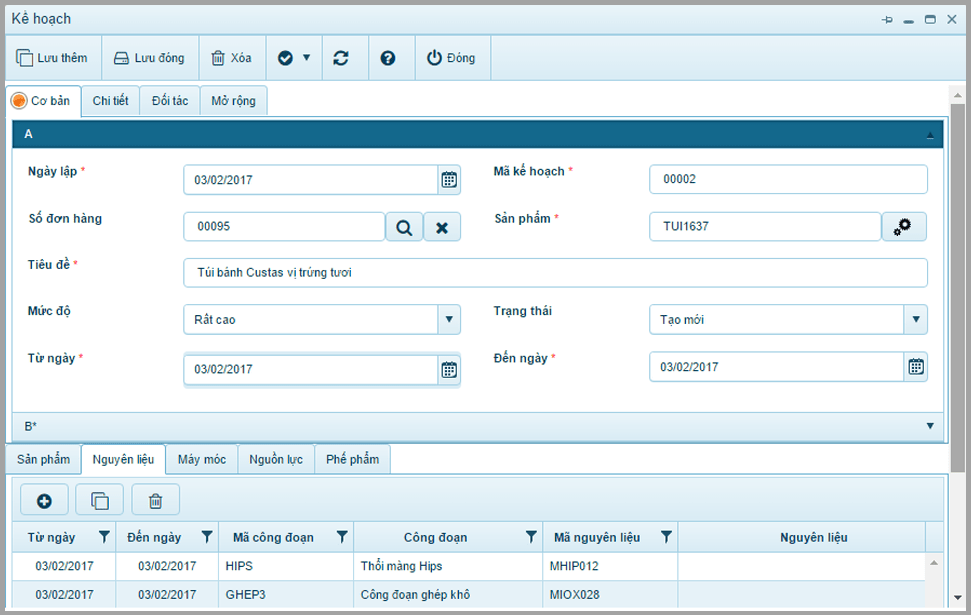Filter the Đến ngày column
Image resolution: width=971 pixels, height=615 pixels.
pos(207,537)
